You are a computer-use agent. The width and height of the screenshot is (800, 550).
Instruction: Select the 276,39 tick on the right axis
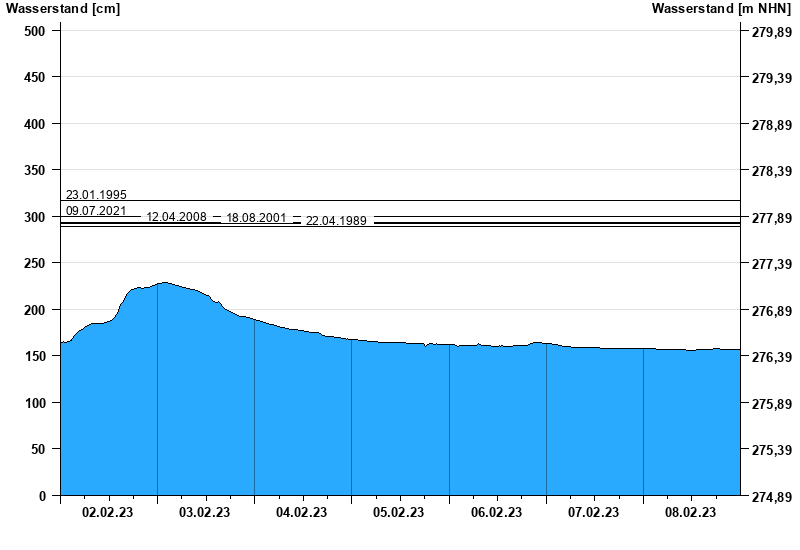[765, 357]
